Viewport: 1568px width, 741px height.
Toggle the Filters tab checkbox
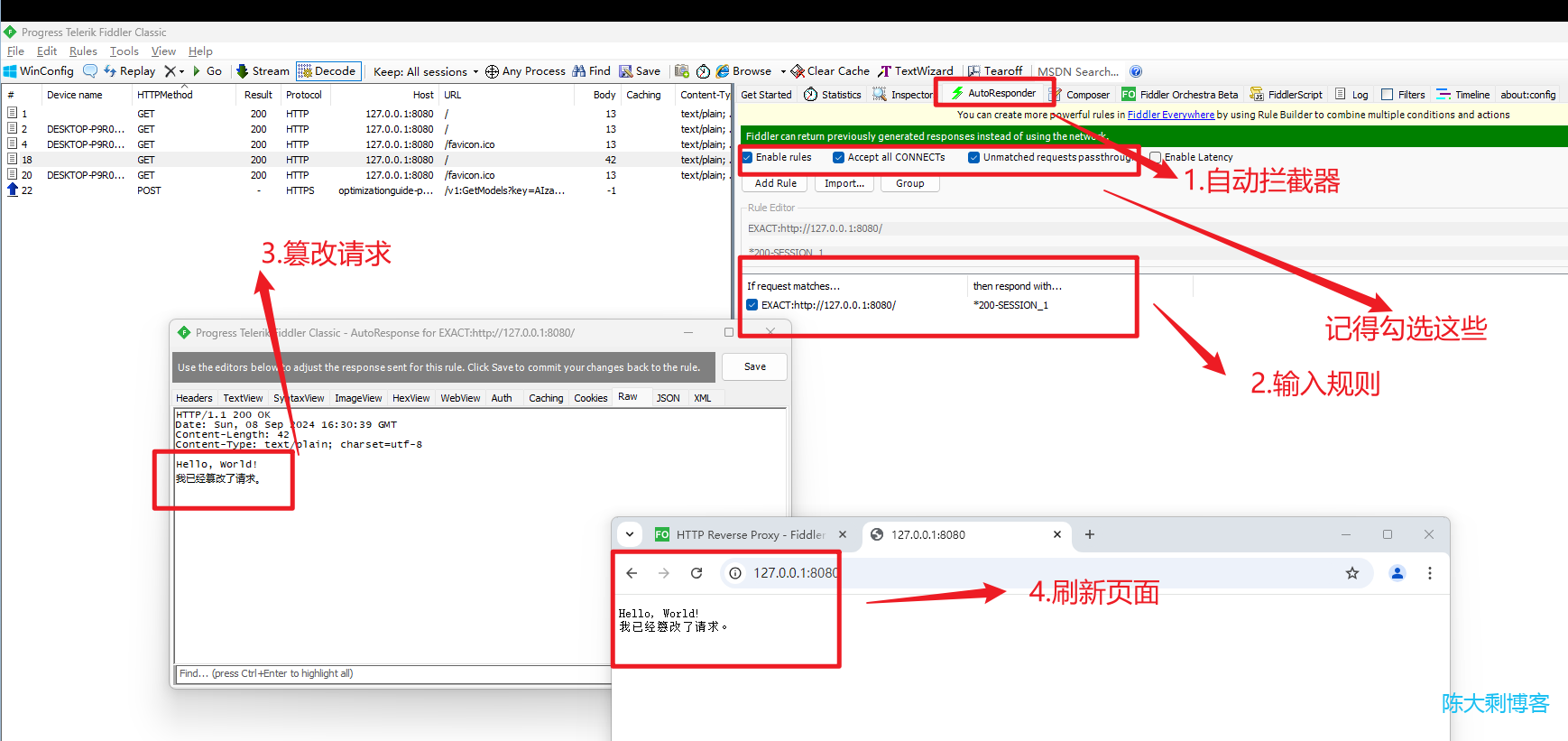pyautogui.click(x=1388, y=95)
